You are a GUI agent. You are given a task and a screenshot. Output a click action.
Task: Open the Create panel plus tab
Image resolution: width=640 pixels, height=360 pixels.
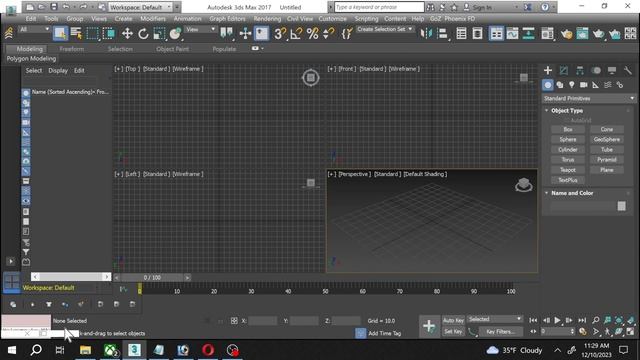548,70
